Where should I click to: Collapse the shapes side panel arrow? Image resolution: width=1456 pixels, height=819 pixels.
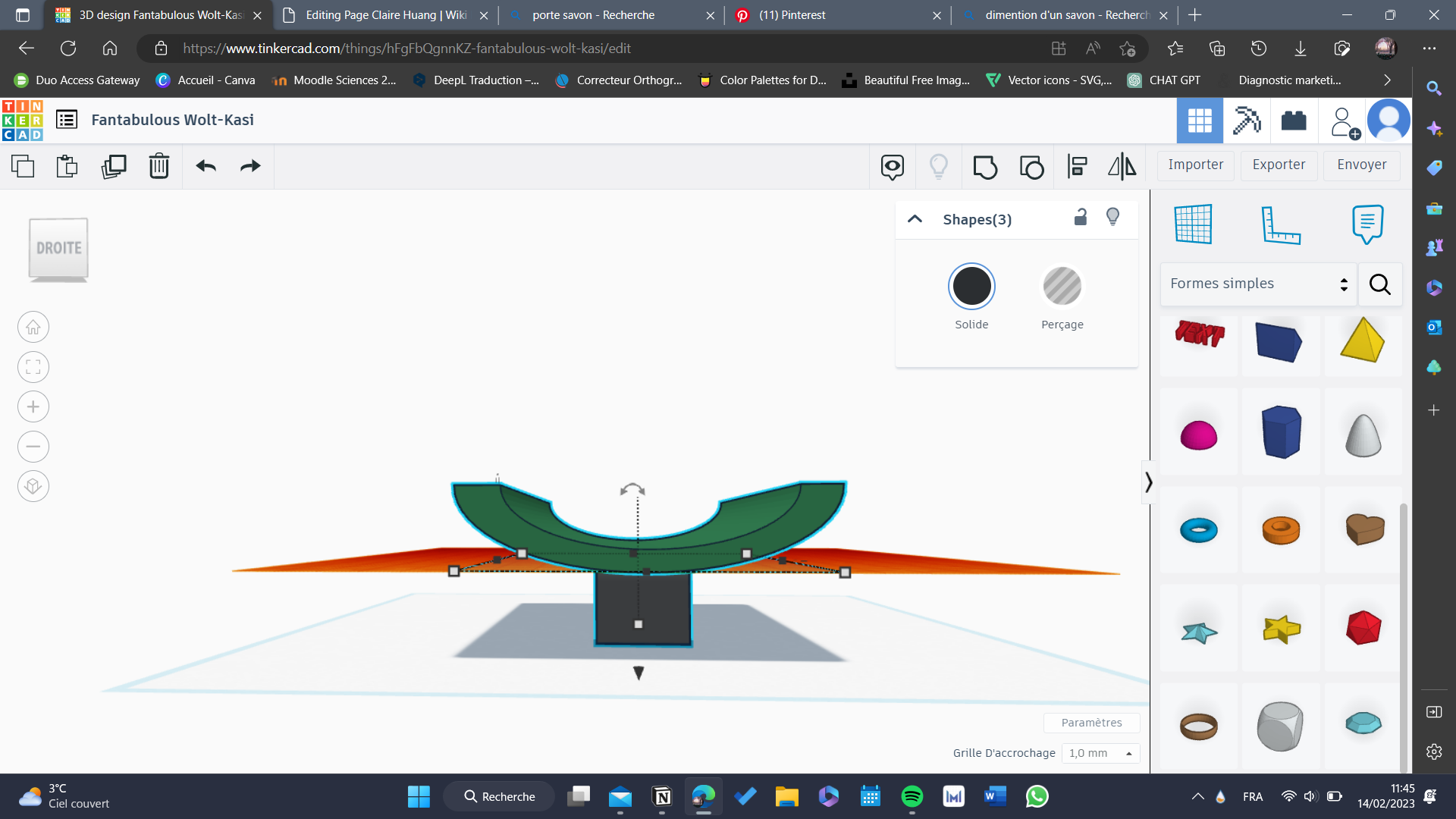pyautogui.click(x=1148, y=482)
